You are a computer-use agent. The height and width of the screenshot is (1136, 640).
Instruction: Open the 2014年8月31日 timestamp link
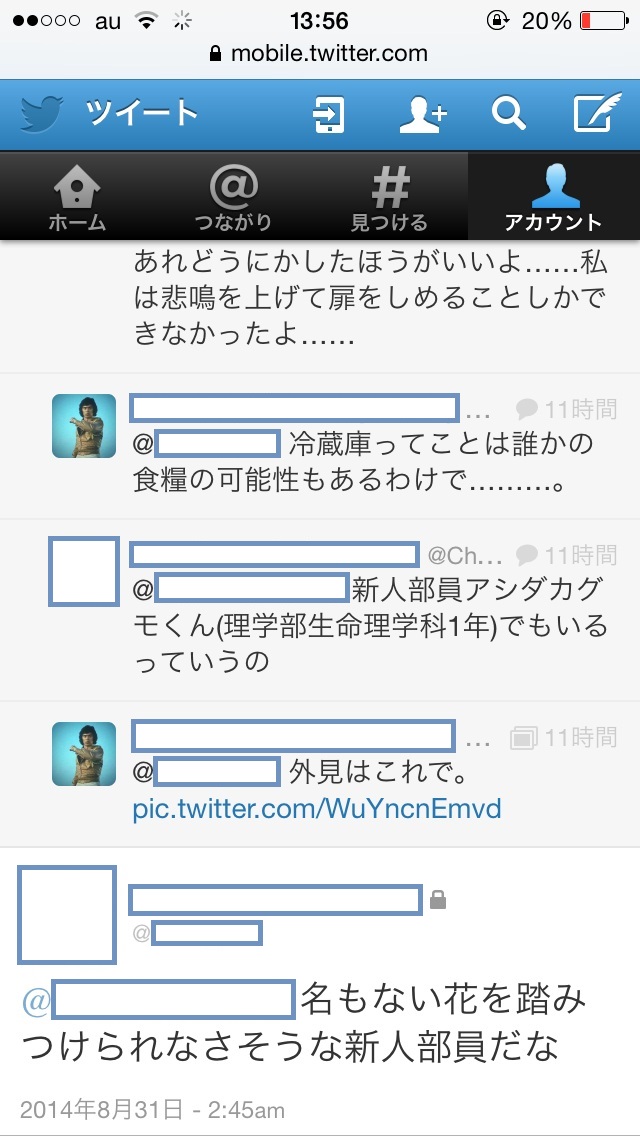click(x=152, y=1110)
